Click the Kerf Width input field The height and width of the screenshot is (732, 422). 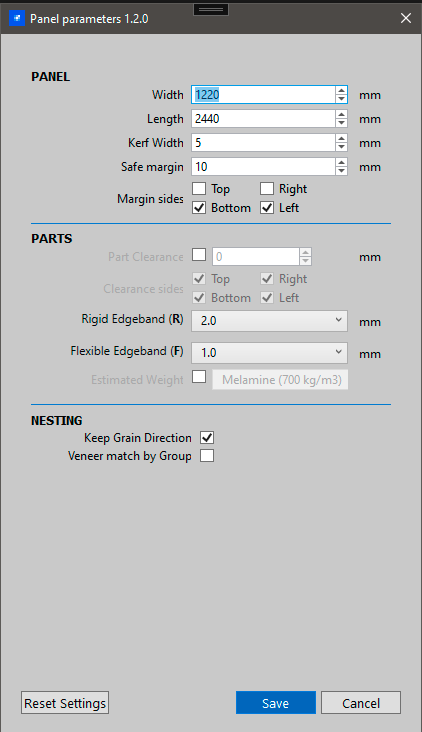tap(263, 142)
